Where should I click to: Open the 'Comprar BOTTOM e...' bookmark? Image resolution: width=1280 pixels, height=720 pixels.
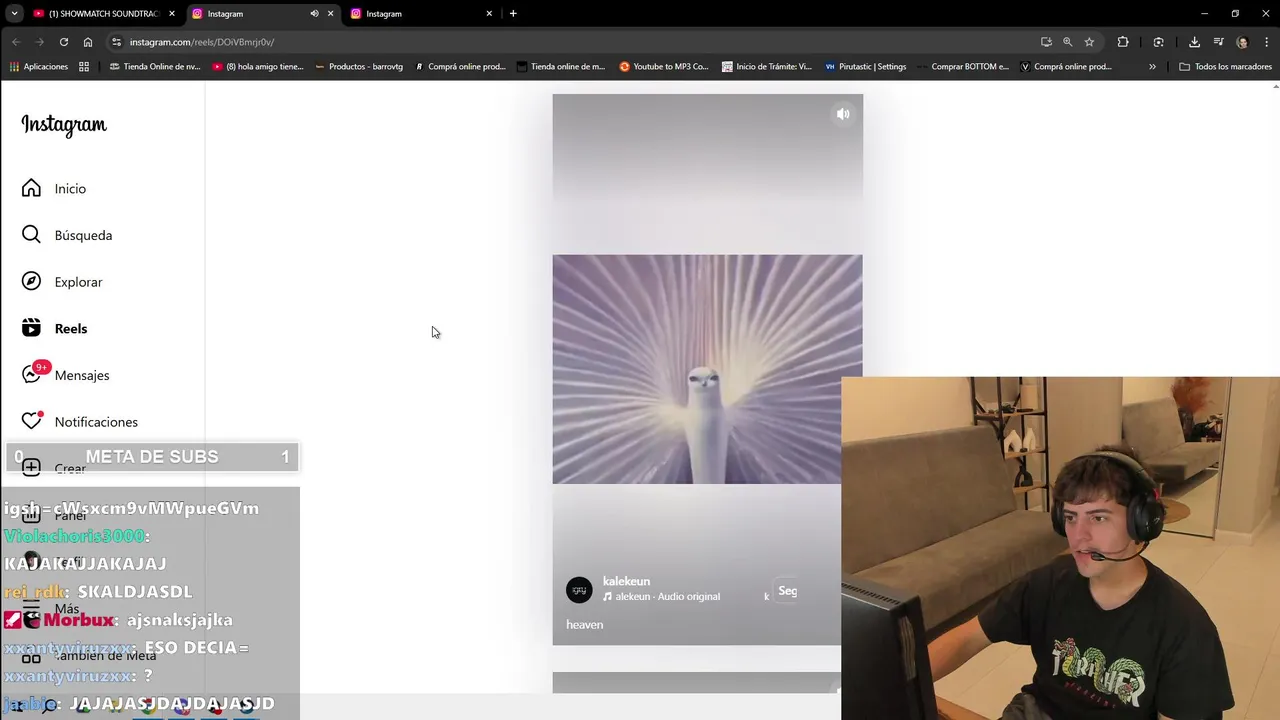963,67
